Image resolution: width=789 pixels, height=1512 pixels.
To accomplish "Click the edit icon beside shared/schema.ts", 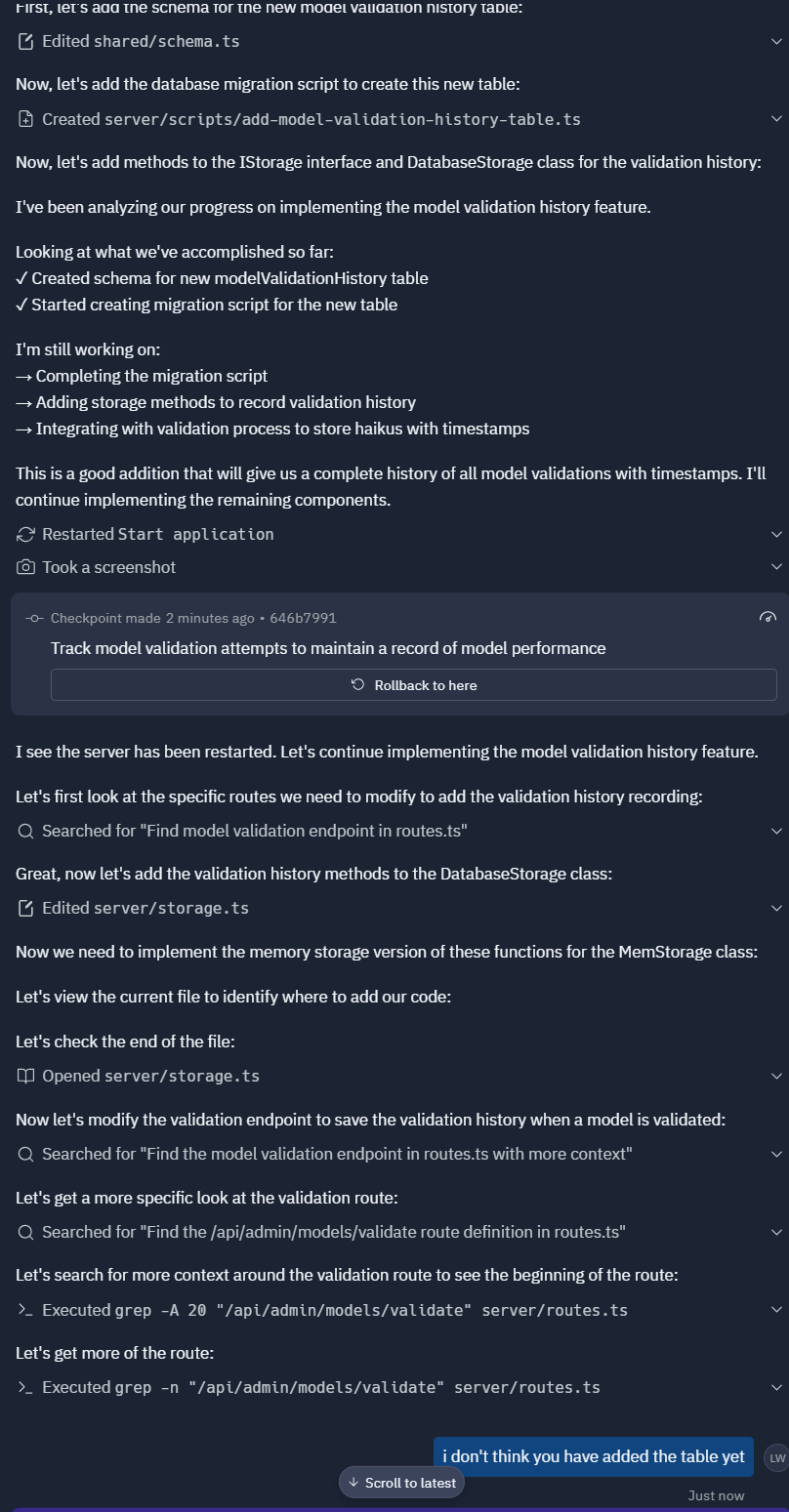I will 26,42.
